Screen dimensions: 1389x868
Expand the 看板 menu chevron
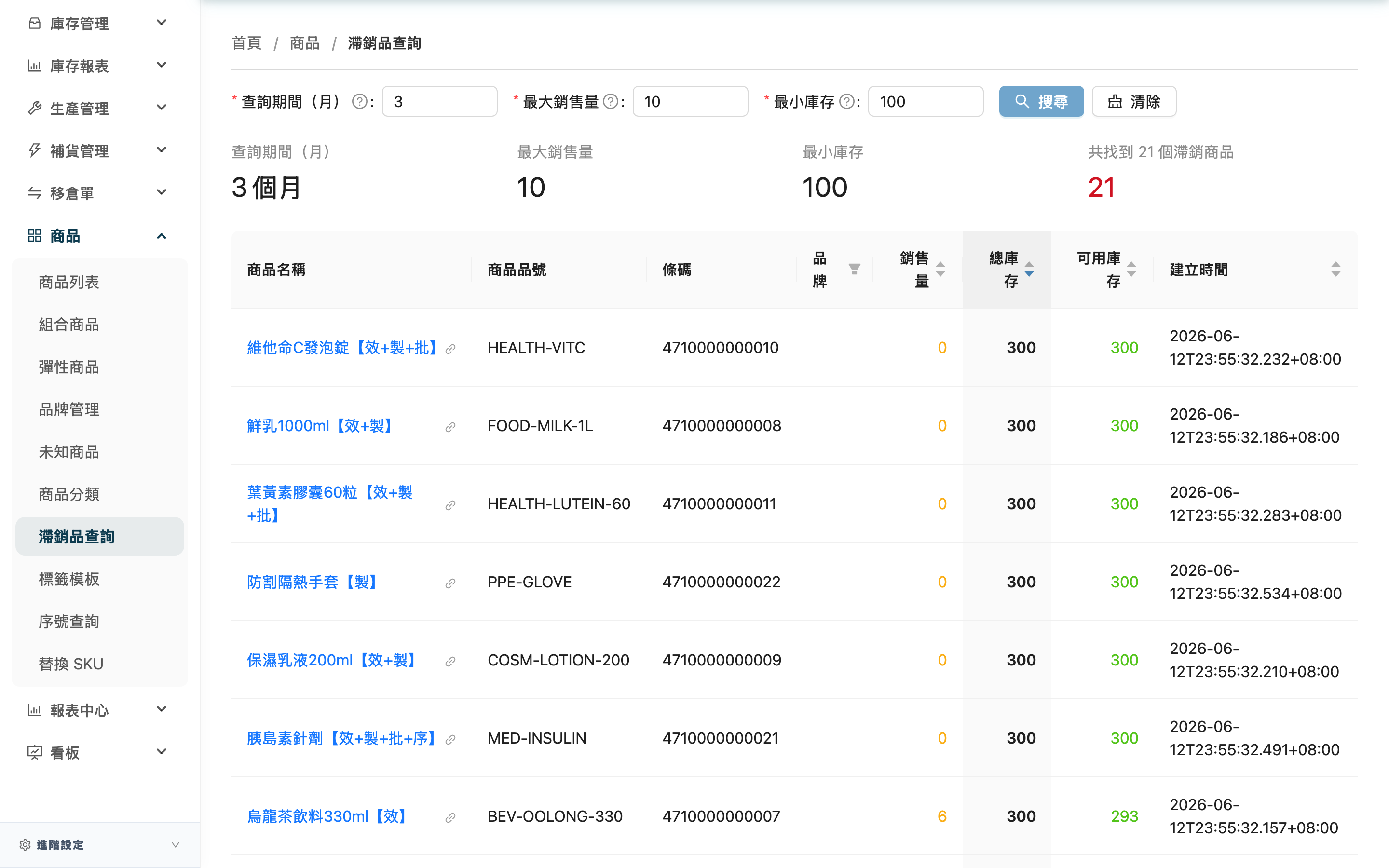tap(162, 752)
